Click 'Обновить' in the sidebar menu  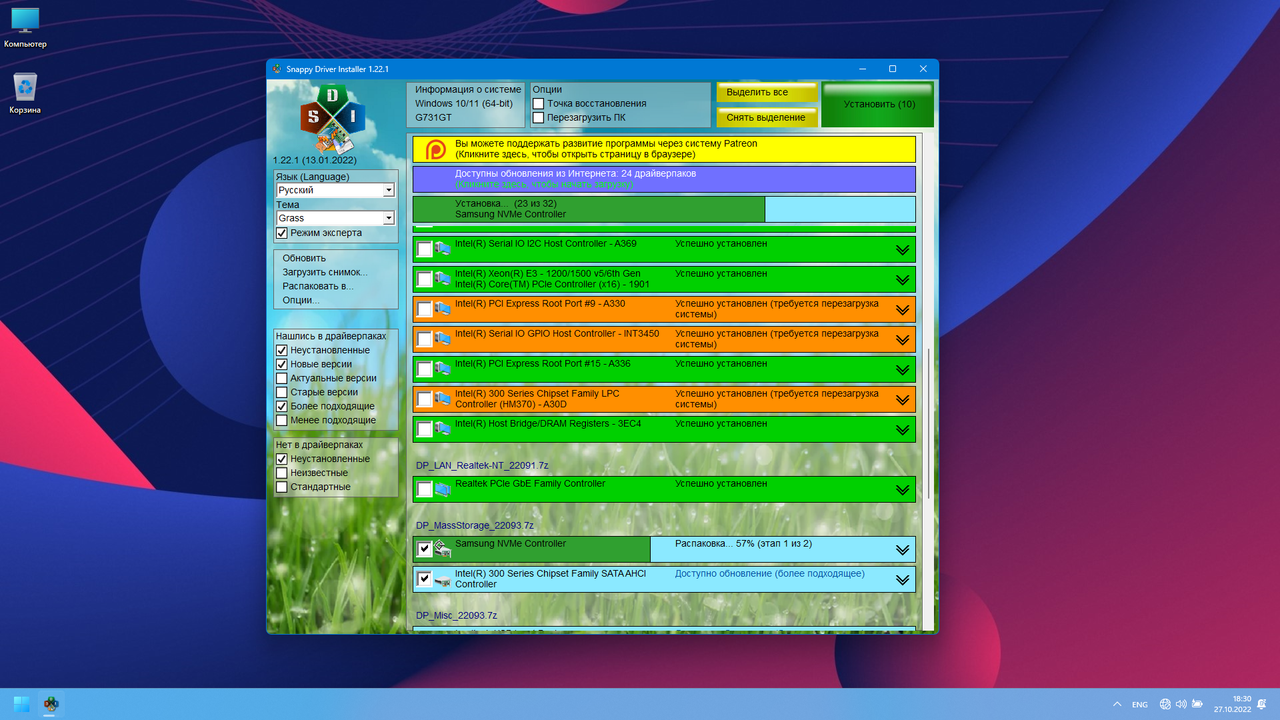(304, 258)
